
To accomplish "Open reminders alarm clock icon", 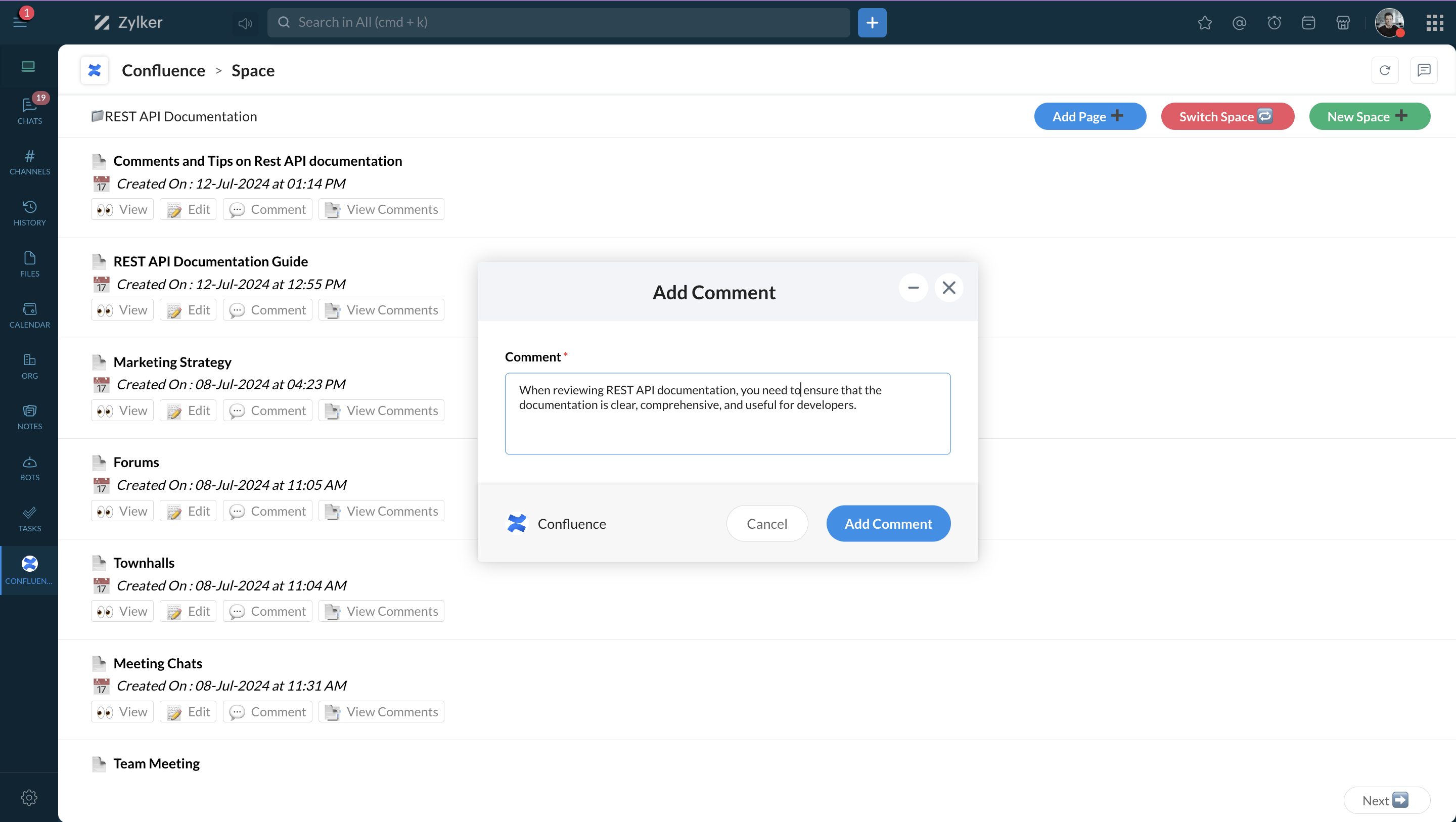I will 1274,23.
